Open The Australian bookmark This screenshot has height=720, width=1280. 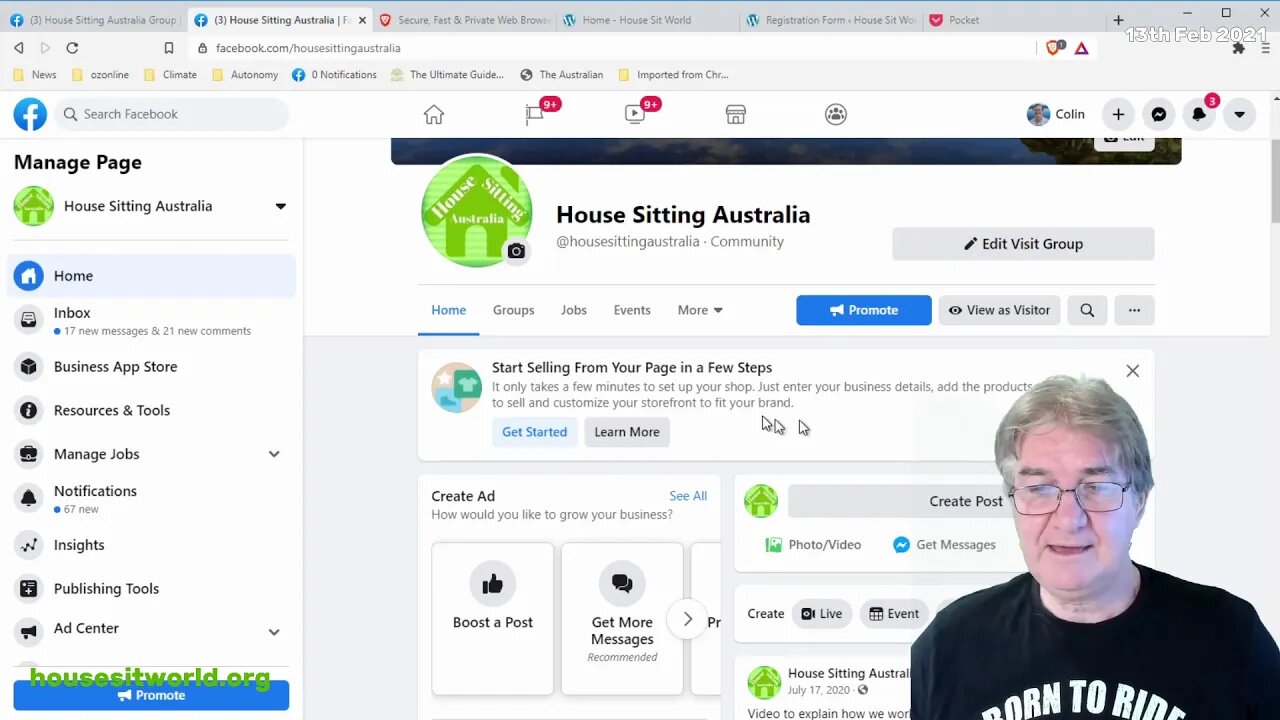point(561,75)
